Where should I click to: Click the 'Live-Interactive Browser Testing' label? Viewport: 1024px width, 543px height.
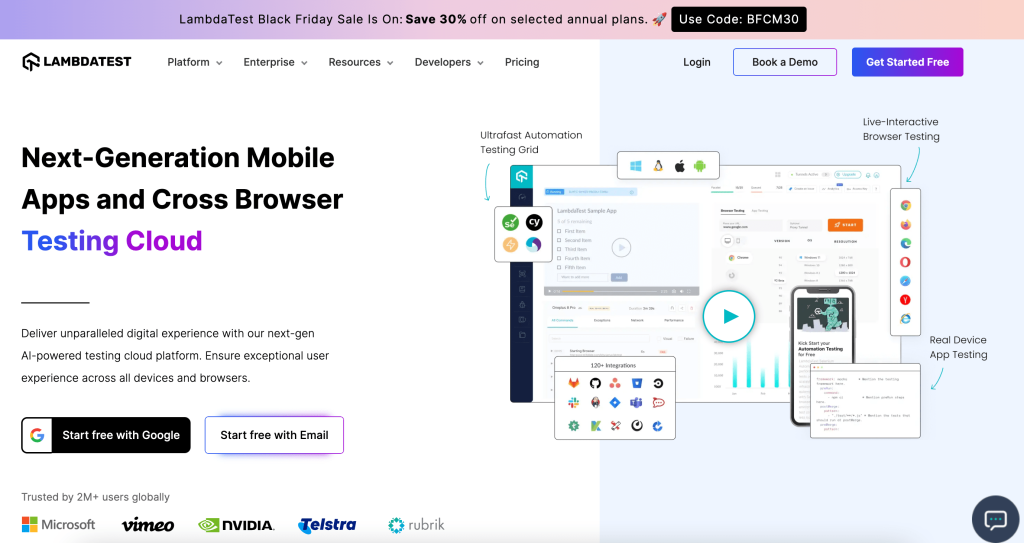tap(901, 129)
